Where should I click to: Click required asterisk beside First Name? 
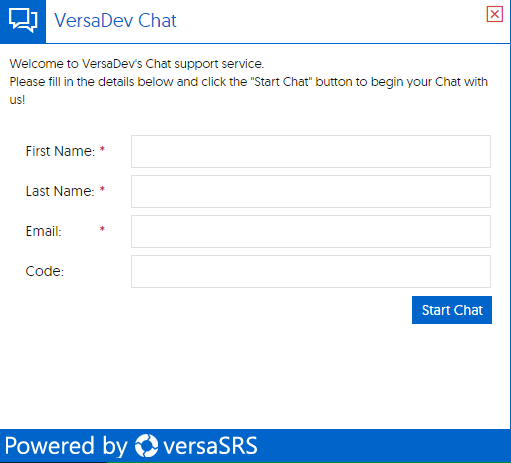tap(102, 150)
